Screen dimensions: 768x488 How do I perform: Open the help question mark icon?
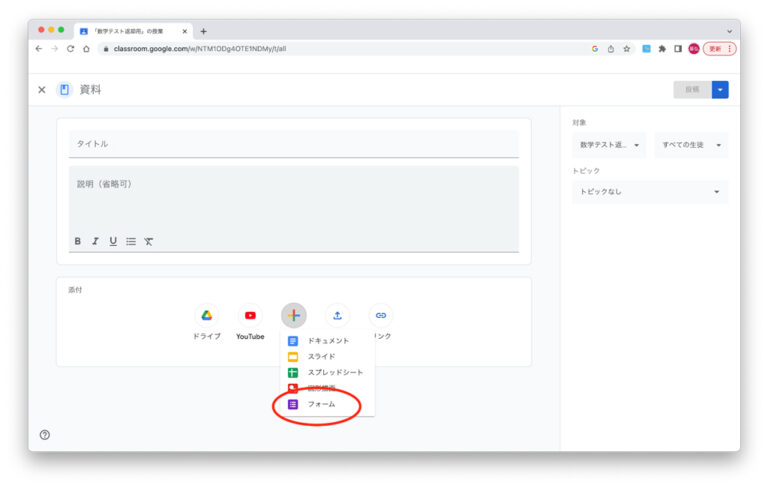coord(45,434)
